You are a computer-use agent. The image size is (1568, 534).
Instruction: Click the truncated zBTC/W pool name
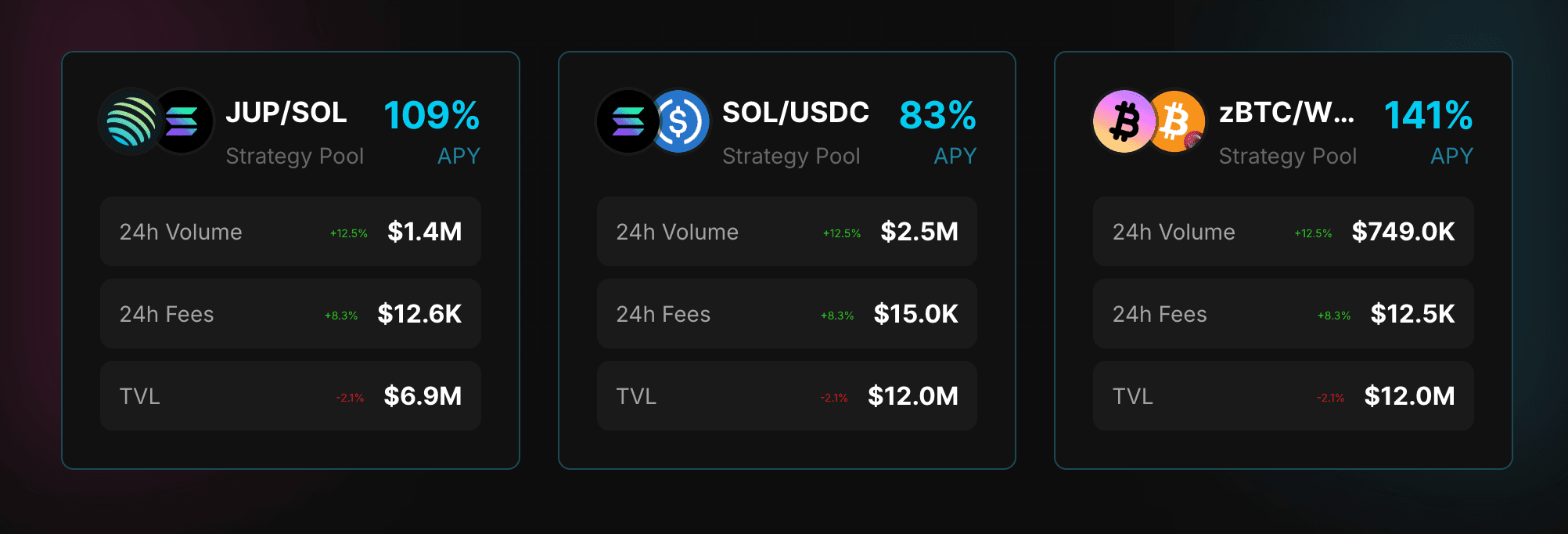coord(1288,113)
